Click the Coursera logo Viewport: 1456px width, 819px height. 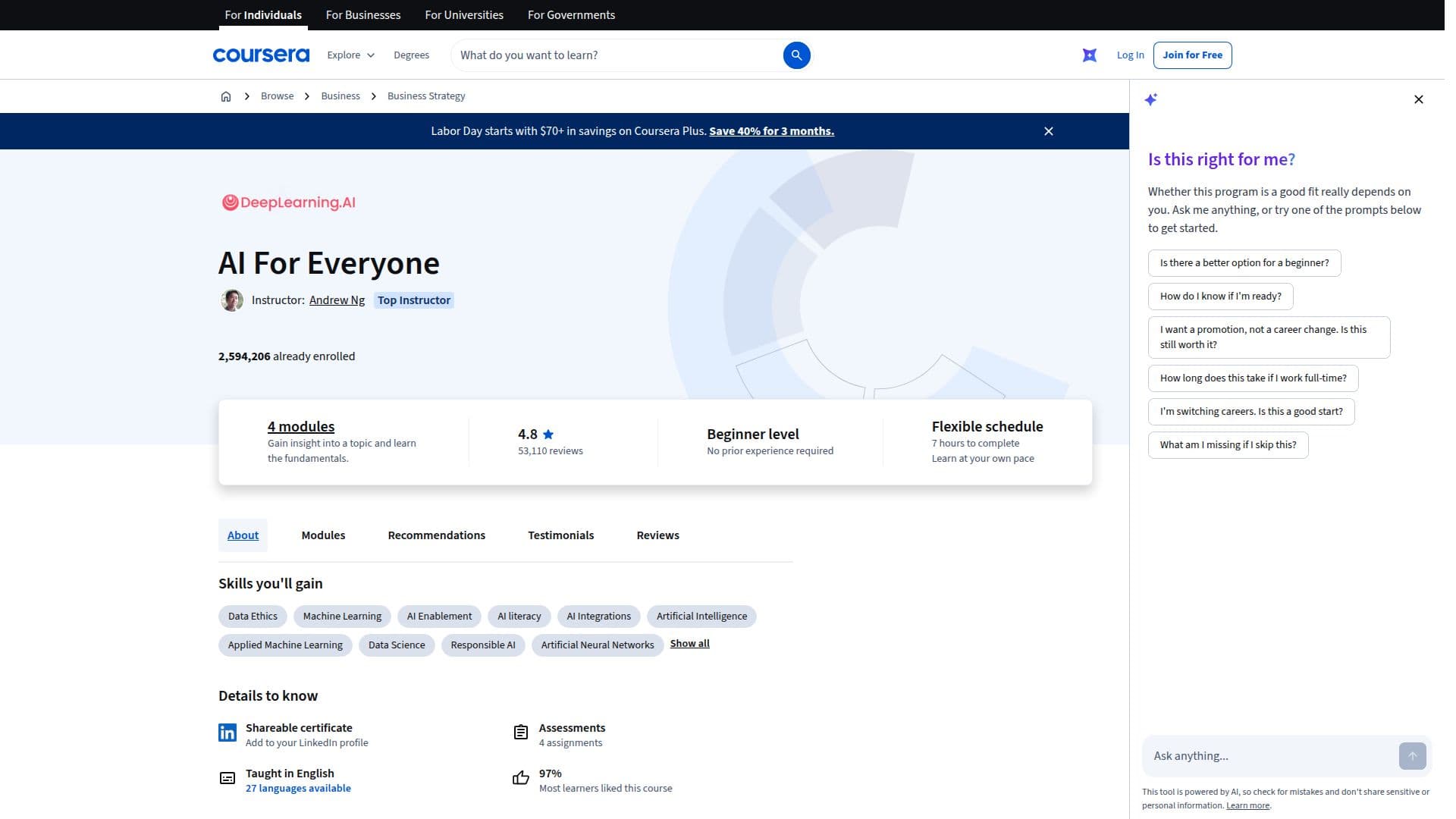click(x=261, y=55)
